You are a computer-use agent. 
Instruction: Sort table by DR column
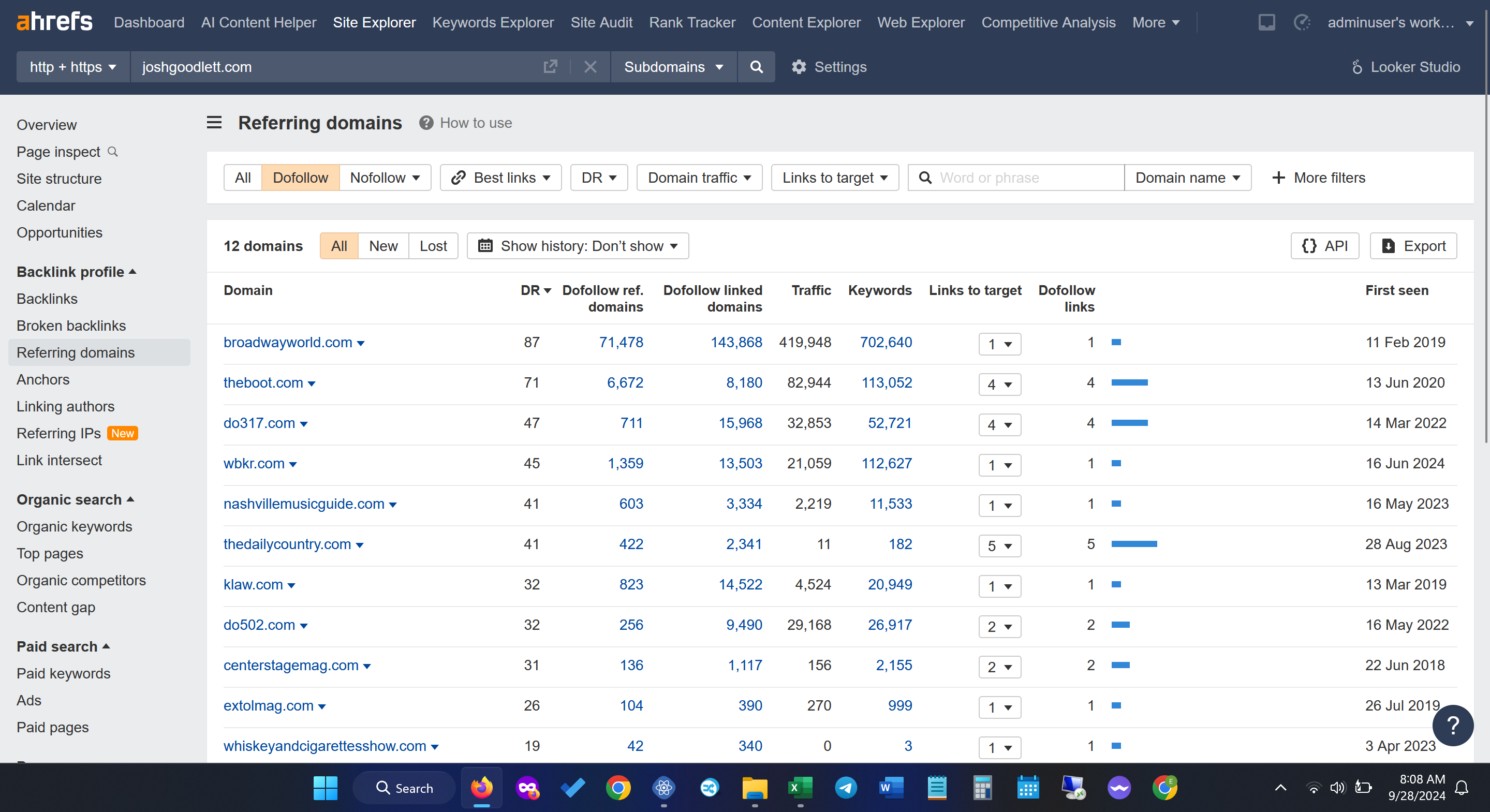536,290
